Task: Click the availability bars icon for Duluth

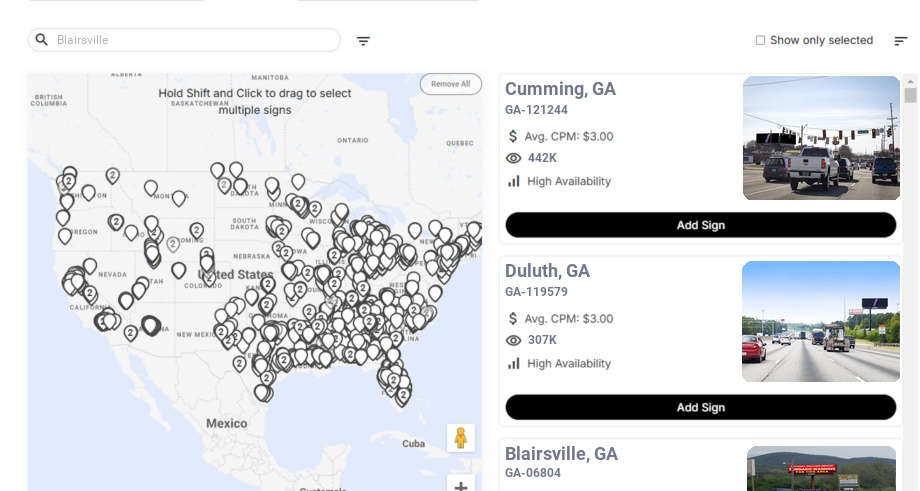Action: 514,363
